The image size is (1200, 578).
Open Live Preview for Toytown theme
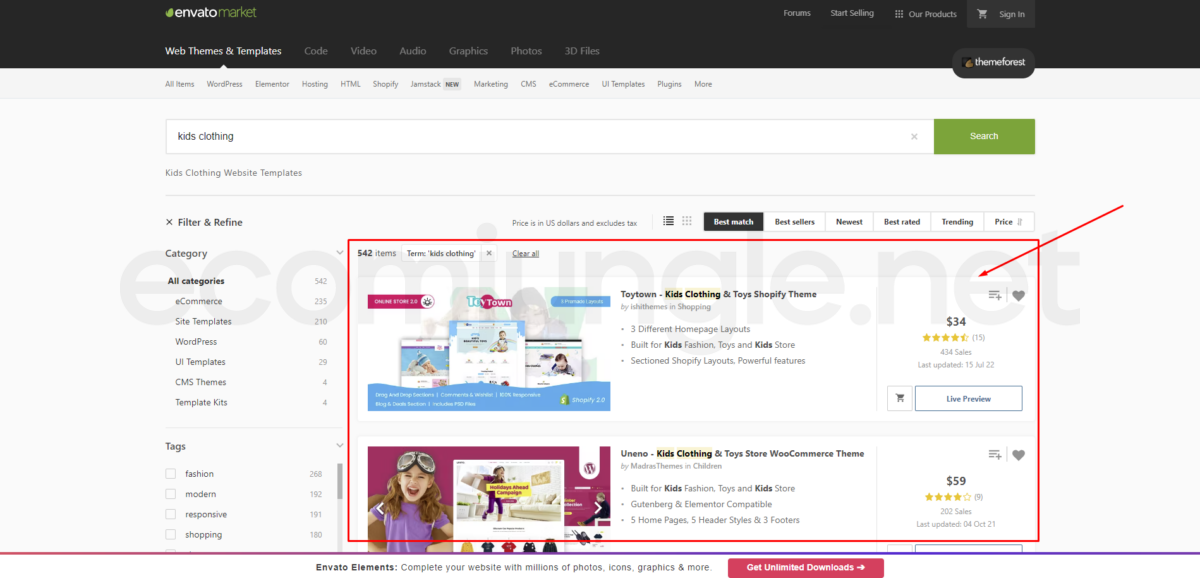coord(968,398)
